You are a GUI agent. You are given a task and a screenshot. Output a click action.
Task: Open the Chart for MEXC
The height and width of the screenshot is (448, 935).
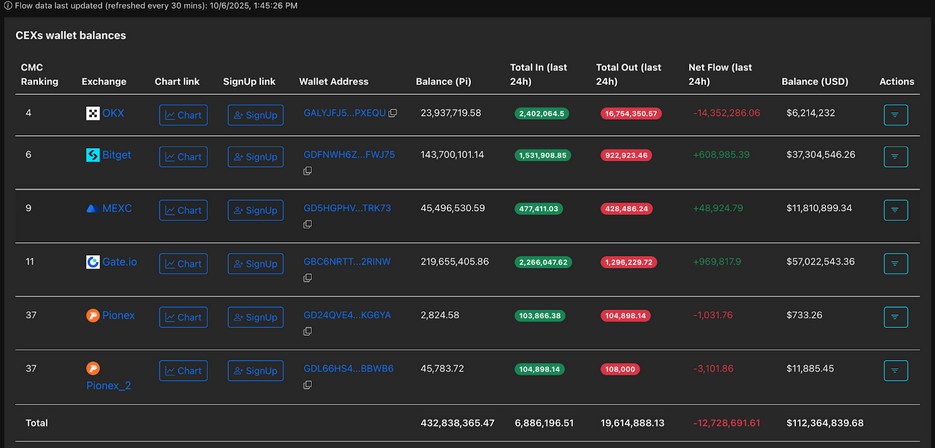[x=183, y=210]
